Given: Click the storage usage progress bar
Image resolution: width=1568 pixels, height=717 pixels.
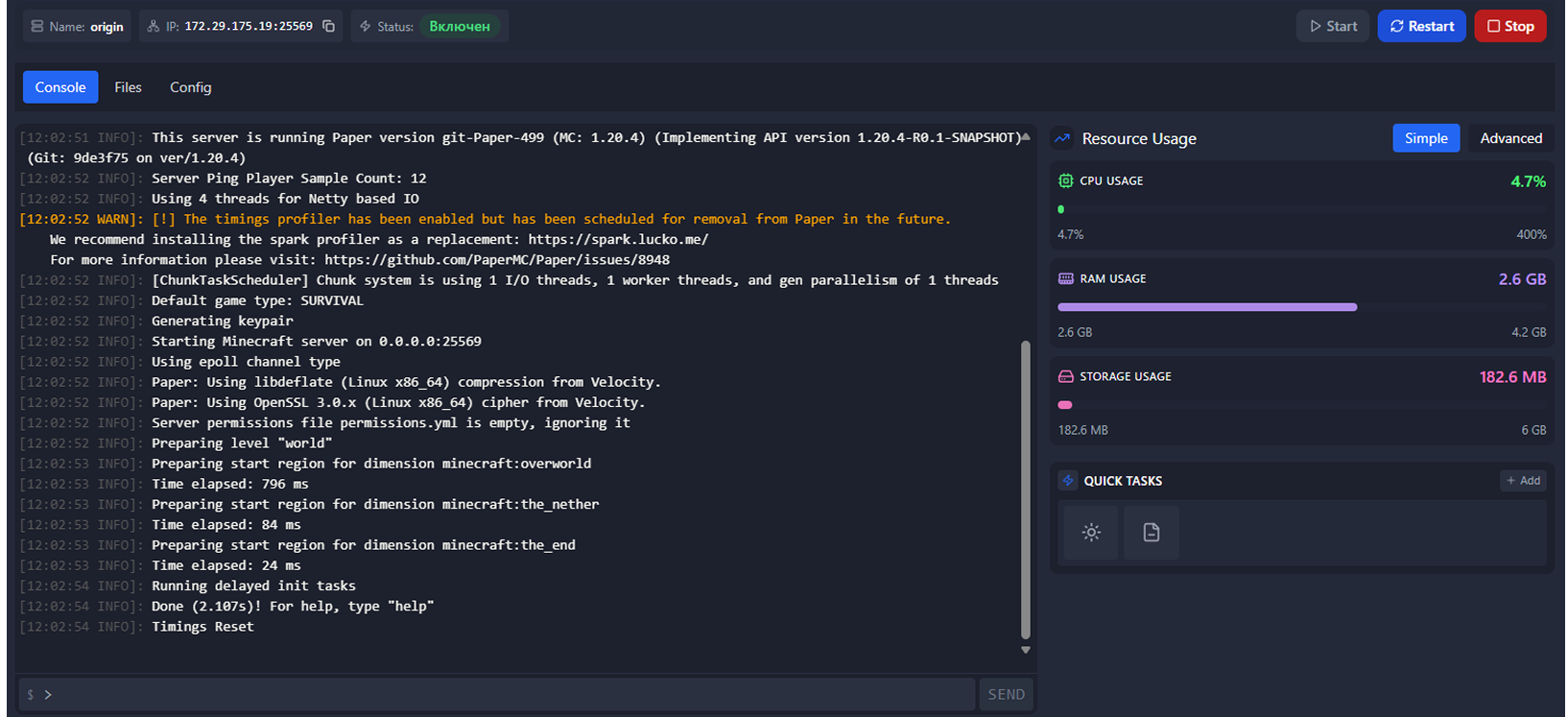Looking at the screenshot, I should (x=1302, y=405).
